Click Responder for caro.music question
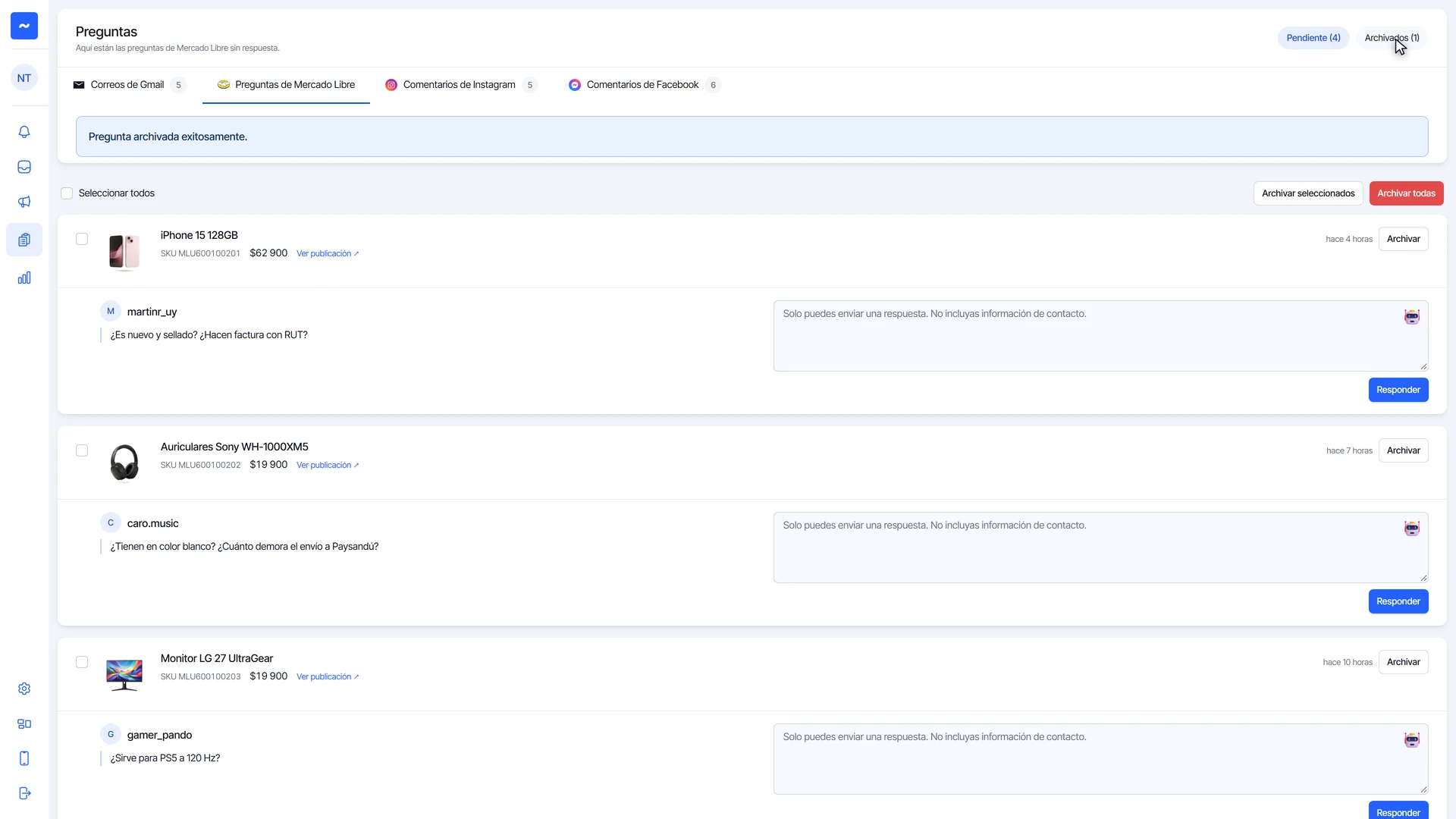The width and height of the screenshot is (1456, 819). pos(1398,601)
